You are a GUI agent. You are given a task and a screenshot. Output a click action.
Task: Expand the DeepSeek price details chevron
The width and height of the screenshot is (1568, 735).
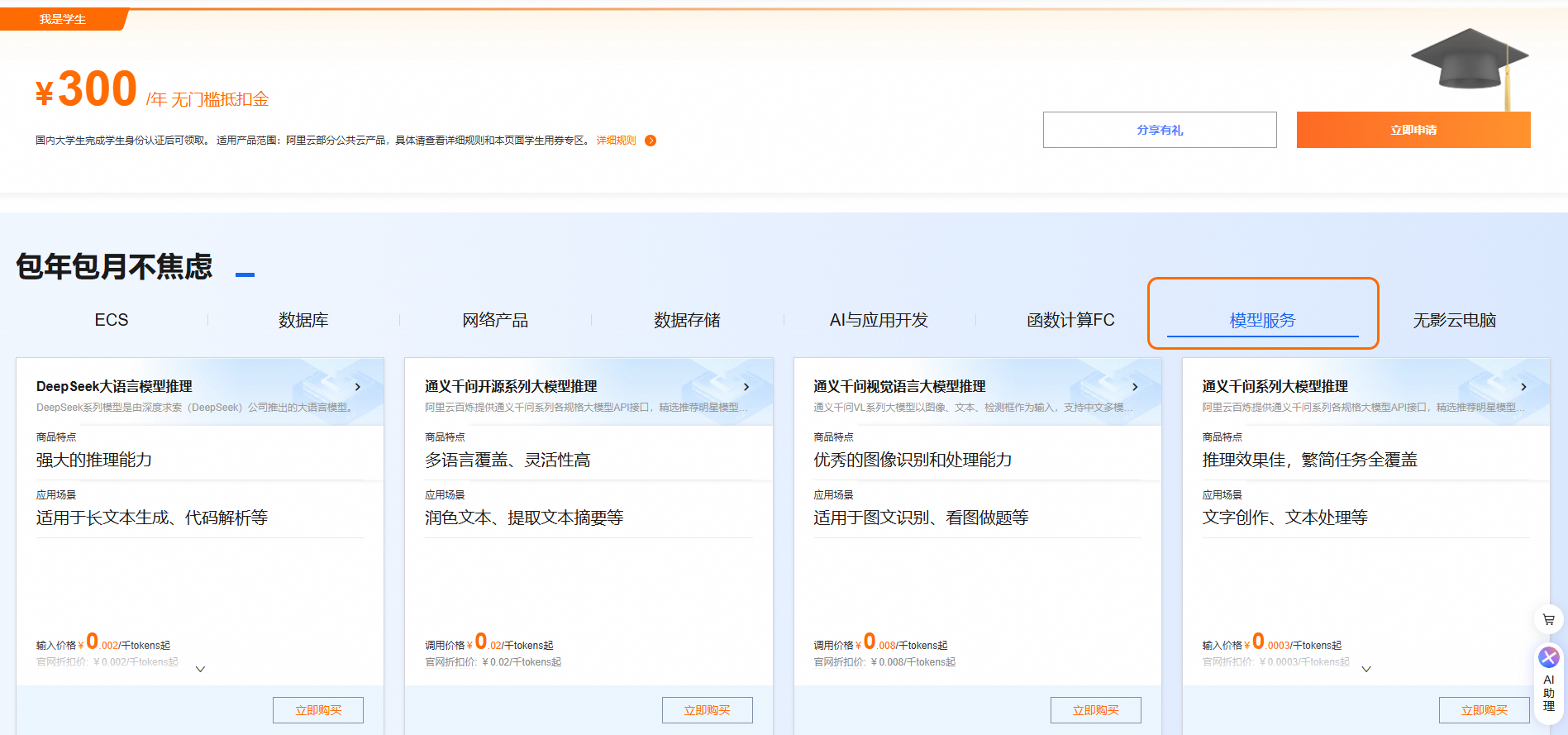point(200,669)
